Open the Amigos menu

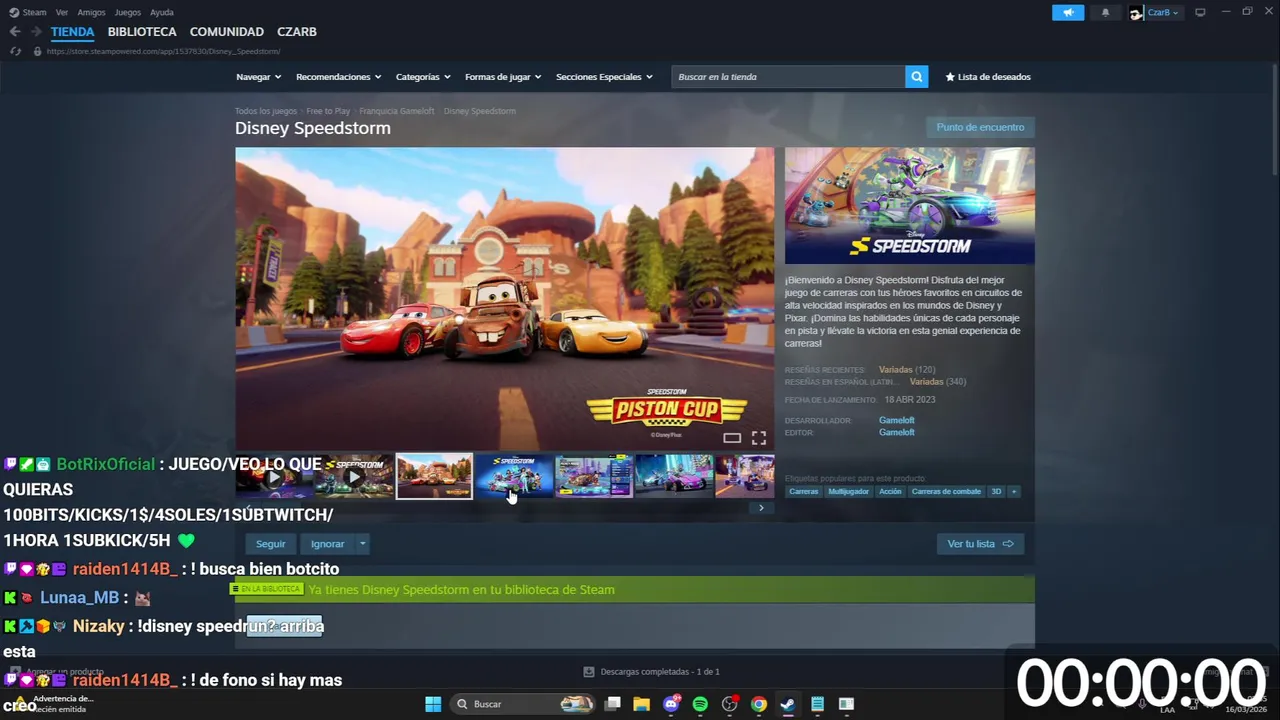point(91,12)
